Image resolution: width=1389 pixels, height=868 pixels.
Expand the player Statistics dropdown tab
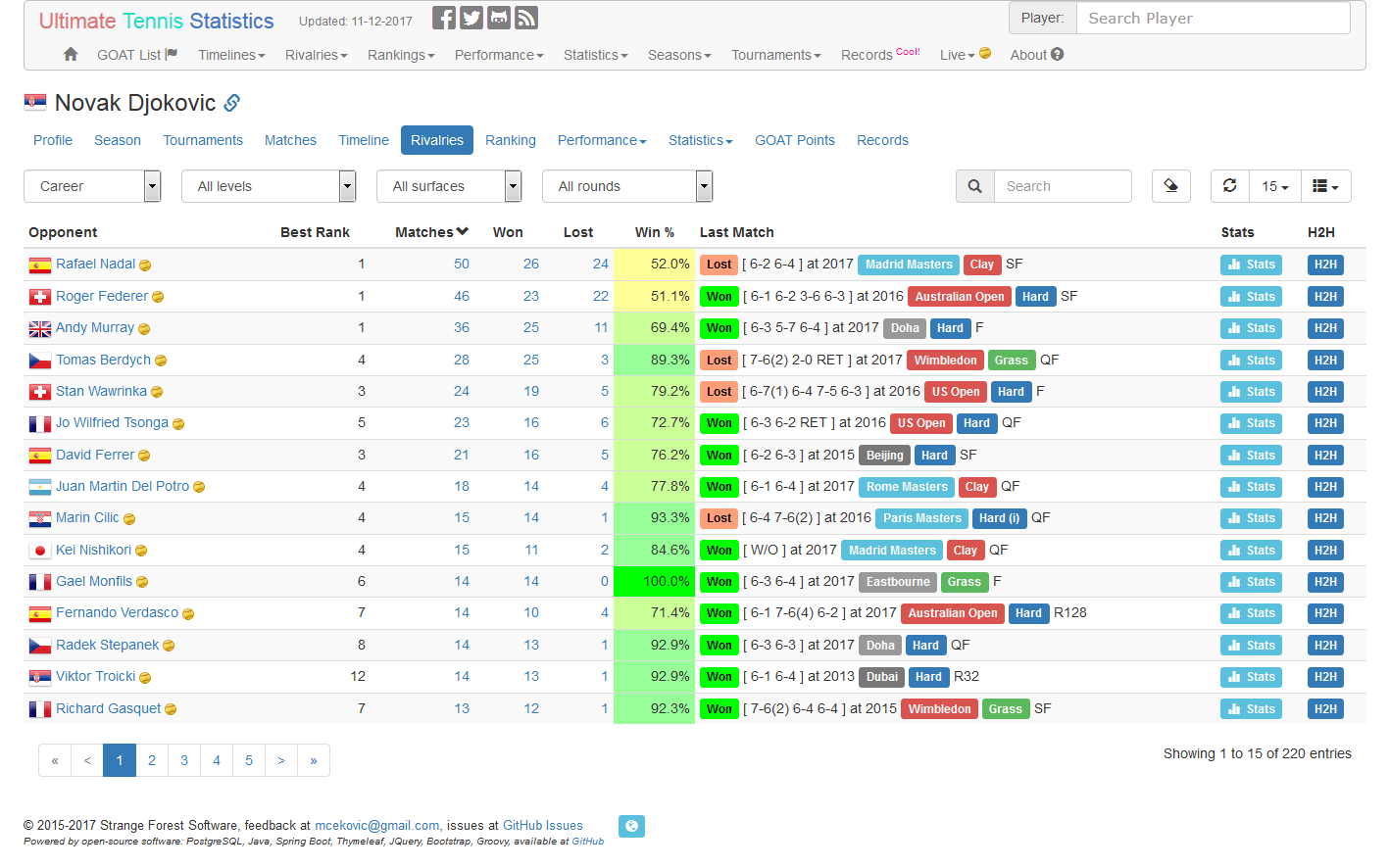[701, 140]
